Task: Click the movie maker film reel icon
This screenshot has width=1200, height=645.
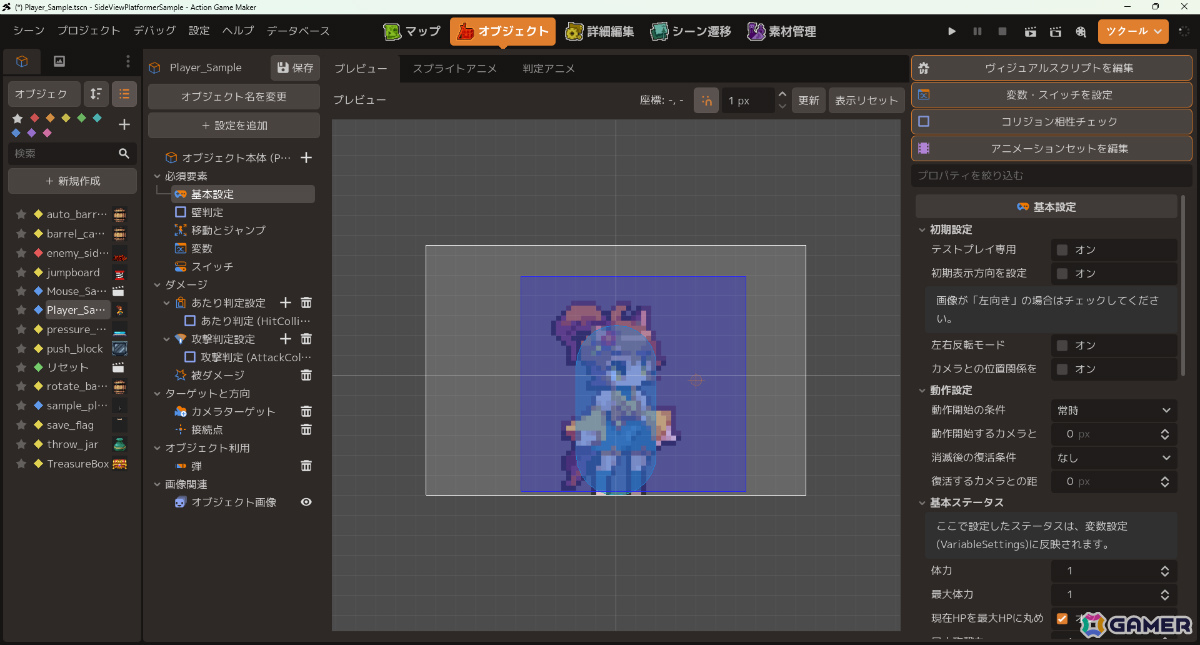Action: pos(1081,31)
